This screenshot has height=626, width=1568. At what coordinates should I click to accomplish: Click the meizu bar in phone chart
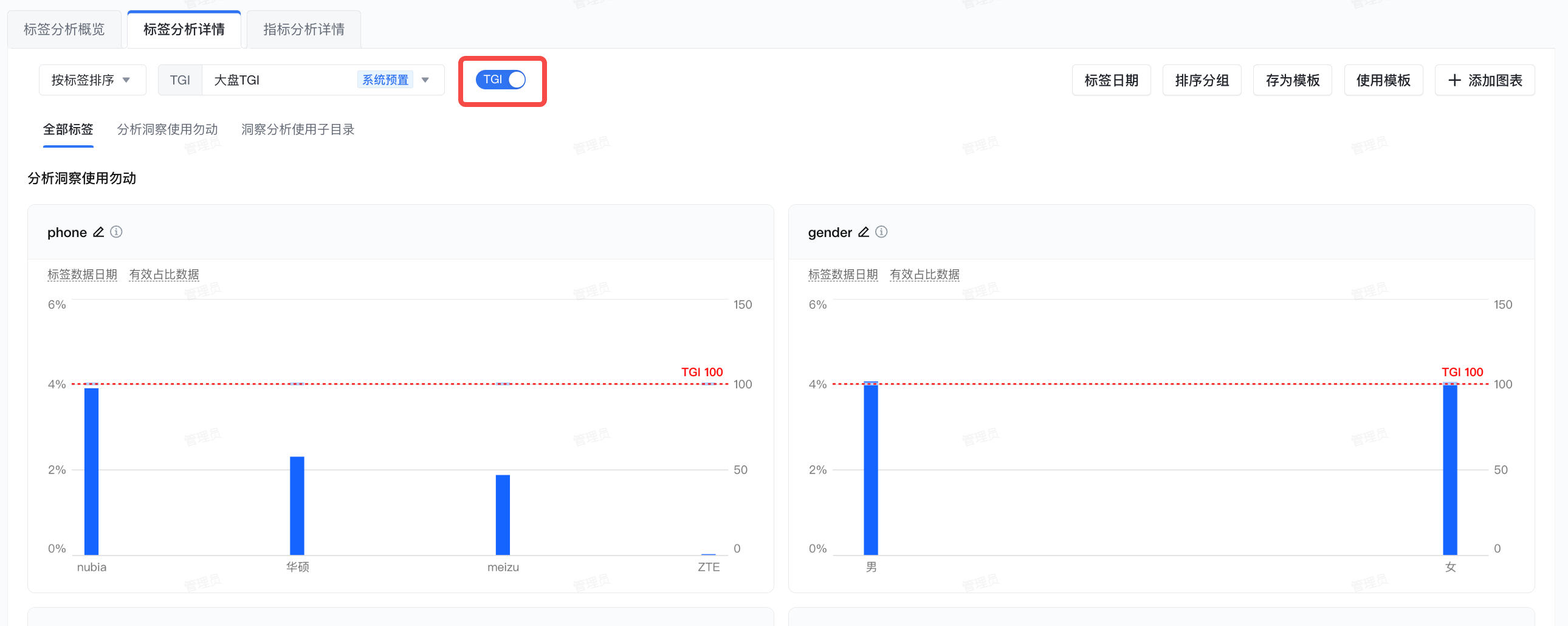point(503,515)
